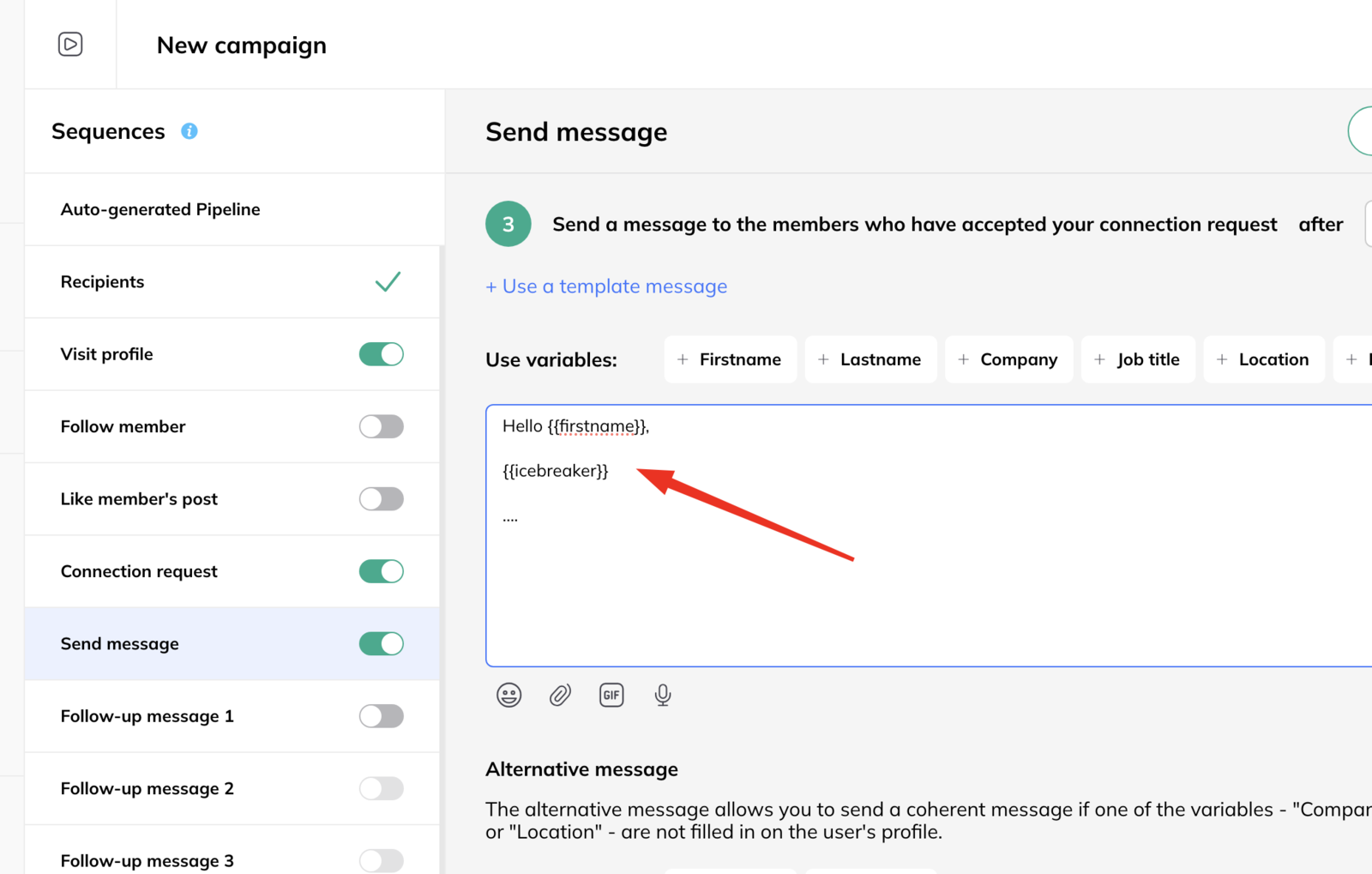Click the {{icebreaker}} text in message
The image size is (1372, 874).
point(556,471)
